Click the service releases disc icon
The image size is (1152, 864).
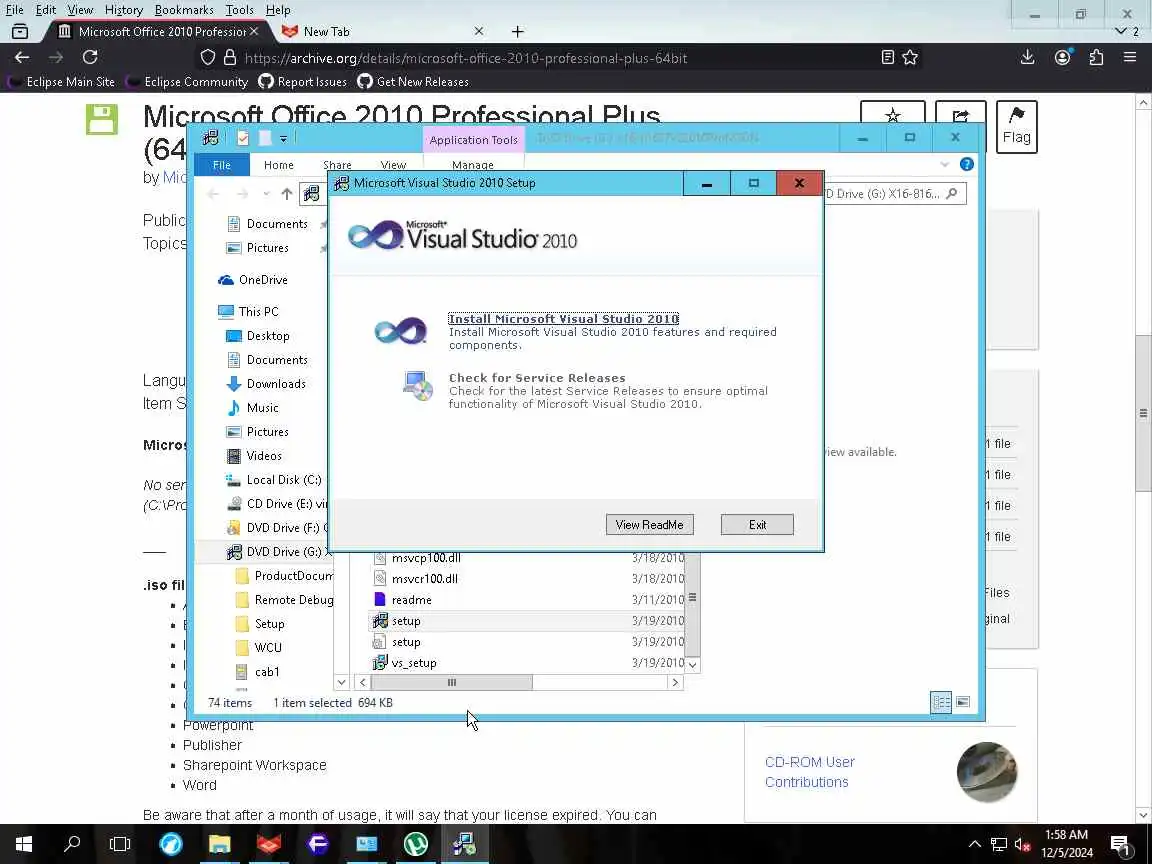click(x=417, y=386)
